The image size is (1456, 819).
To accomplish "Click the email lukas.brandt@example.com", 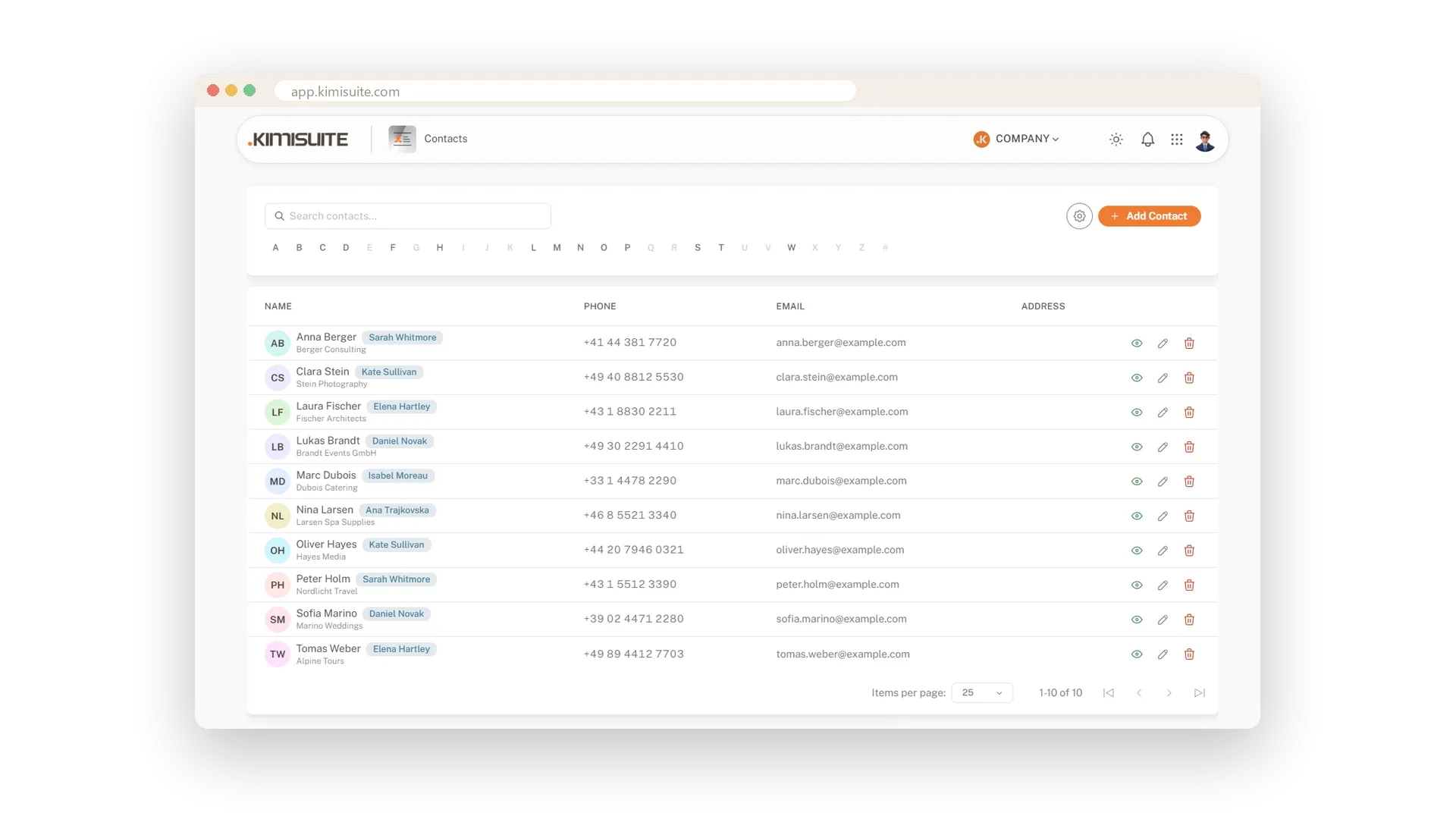I will 842,446.
